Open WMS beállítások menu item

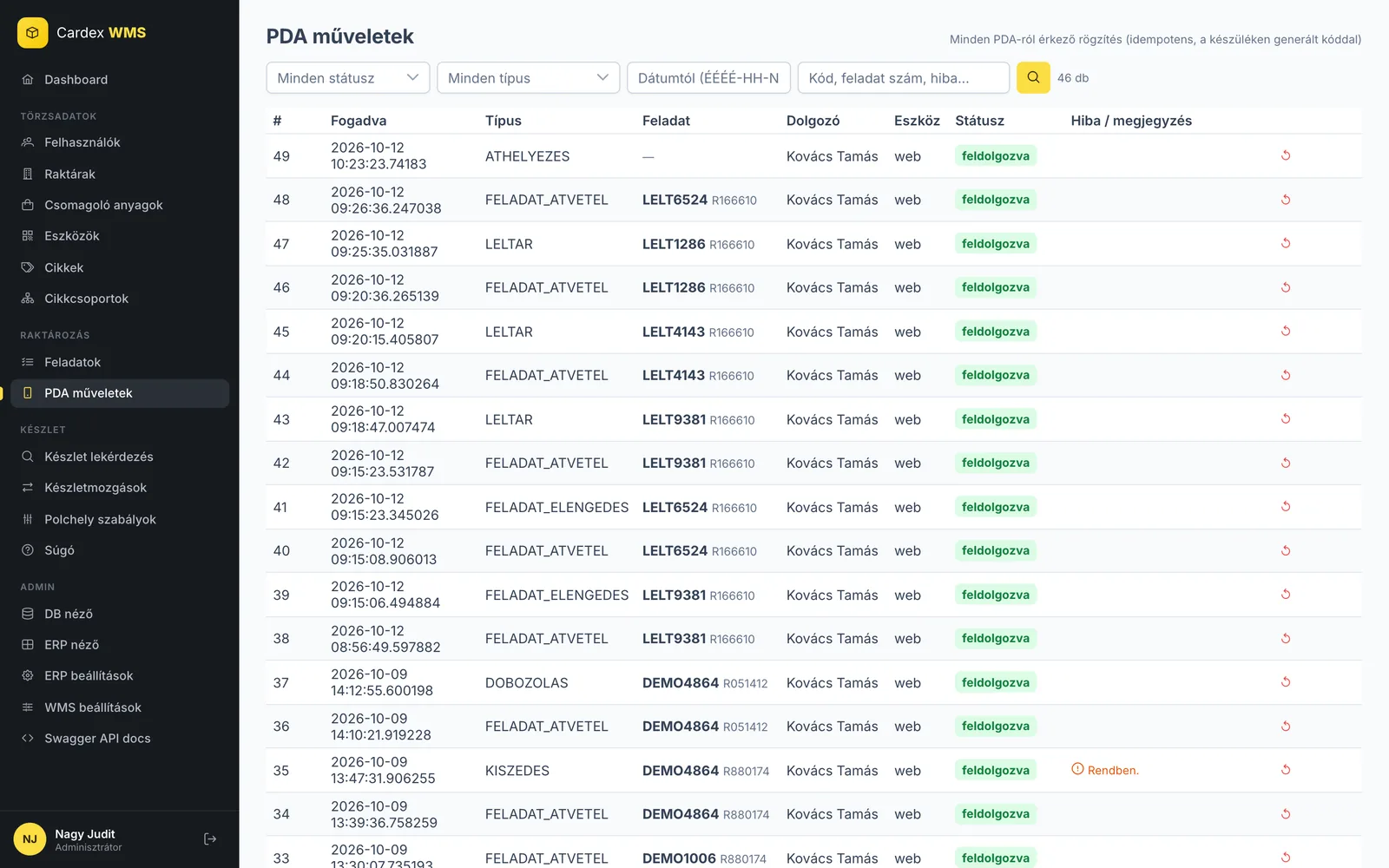[x=120, y=707]
